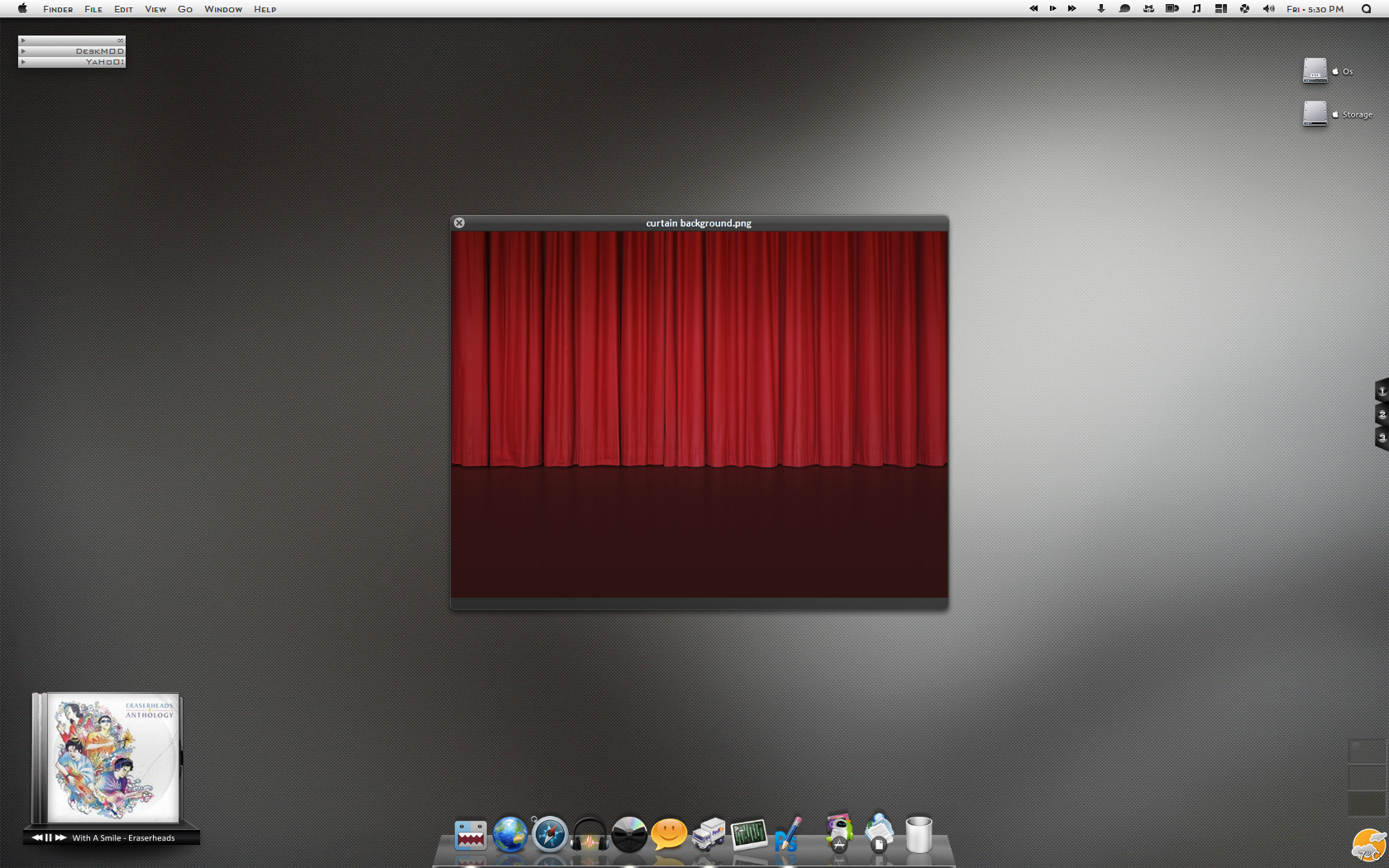Viewport: 1389px width, 868px height.
Task: Click the red curtain image preview
Action: (x=699, y=414)
